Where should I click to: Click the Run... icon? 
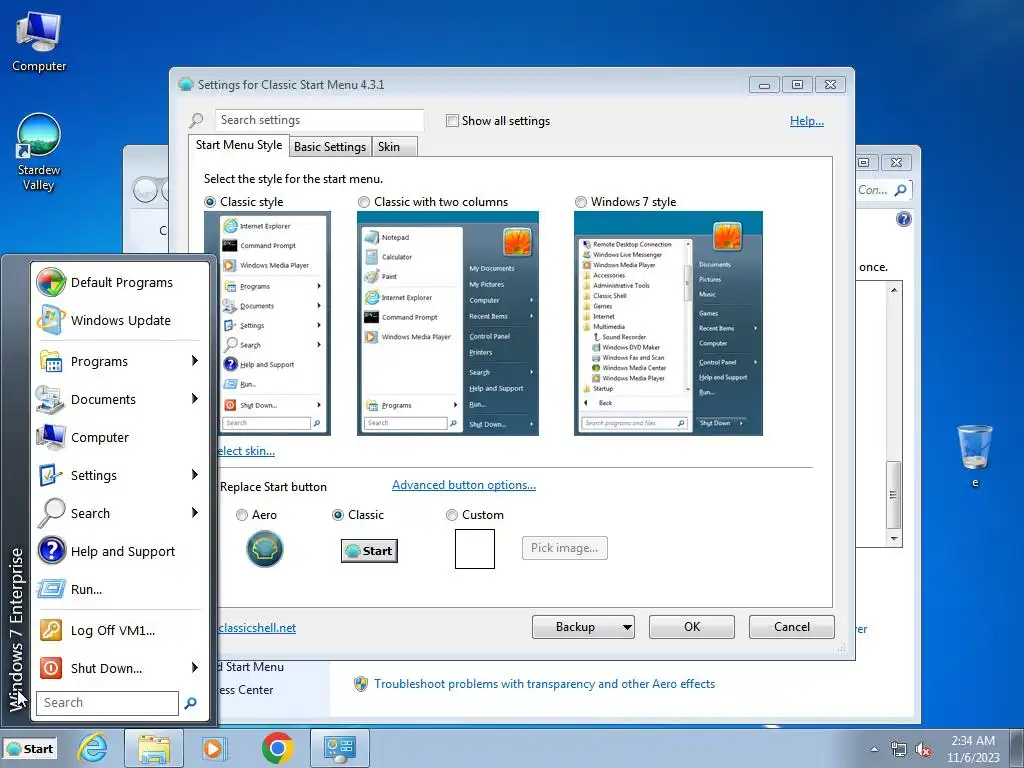click(51, 588)
